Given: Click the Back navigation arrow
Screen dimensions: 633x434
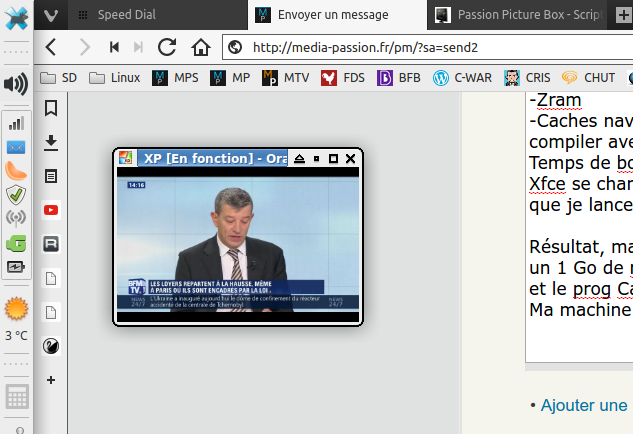Looking at the screenshot, I should click(51, 47).
